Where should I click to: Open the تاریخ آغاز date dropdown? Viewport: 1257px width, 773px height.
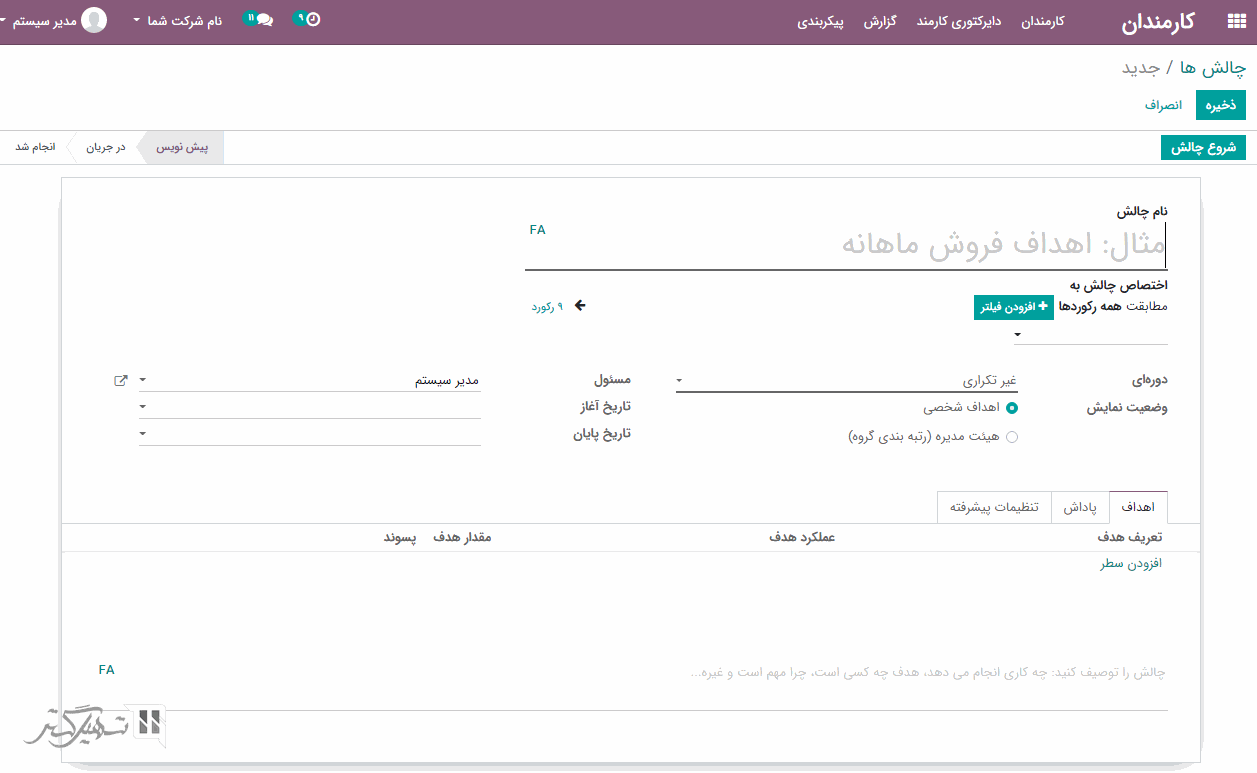pyautogui.click(x=310, y=407)
